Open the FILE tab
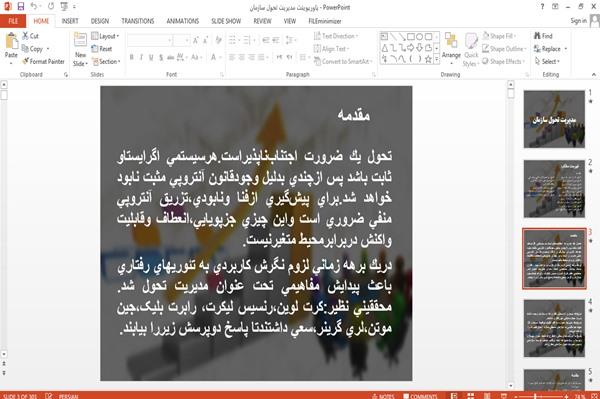Image resolution: width=600 pixels, height=399 pixels. coord(13,21)
